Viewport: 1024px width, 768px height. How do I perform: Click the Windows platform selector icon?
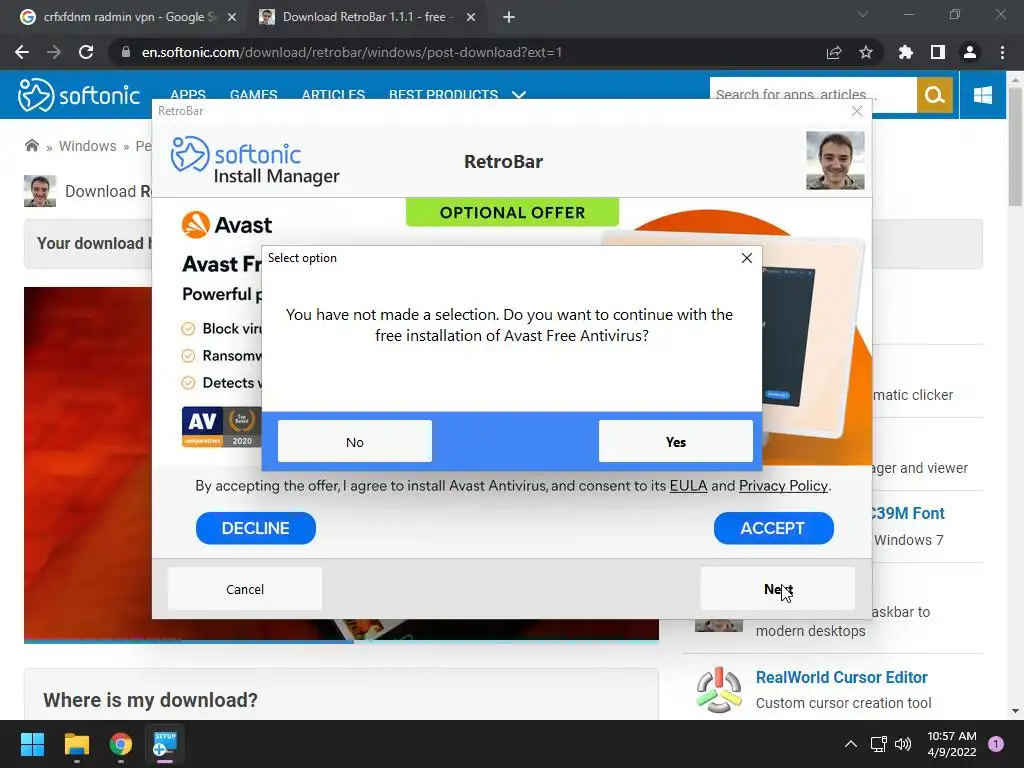pyautogui.click(x=983, y=95)
